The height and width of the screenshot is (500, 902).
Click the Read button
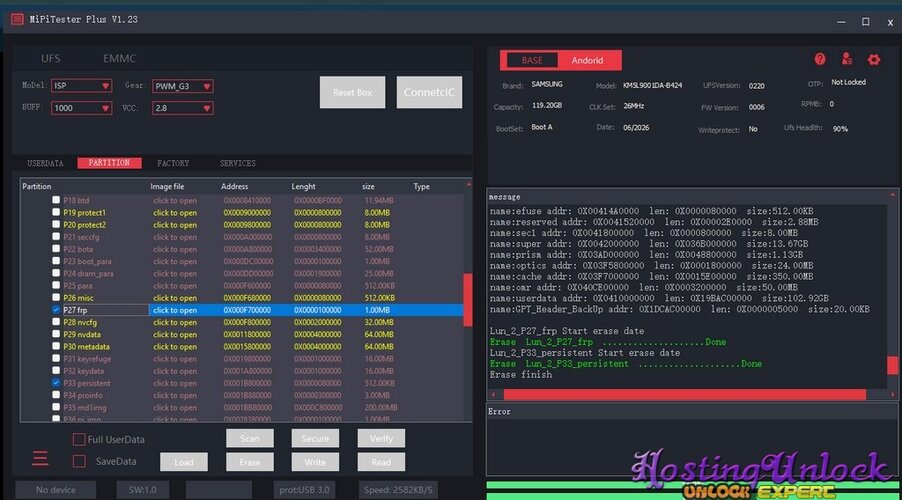click(381, 462)
